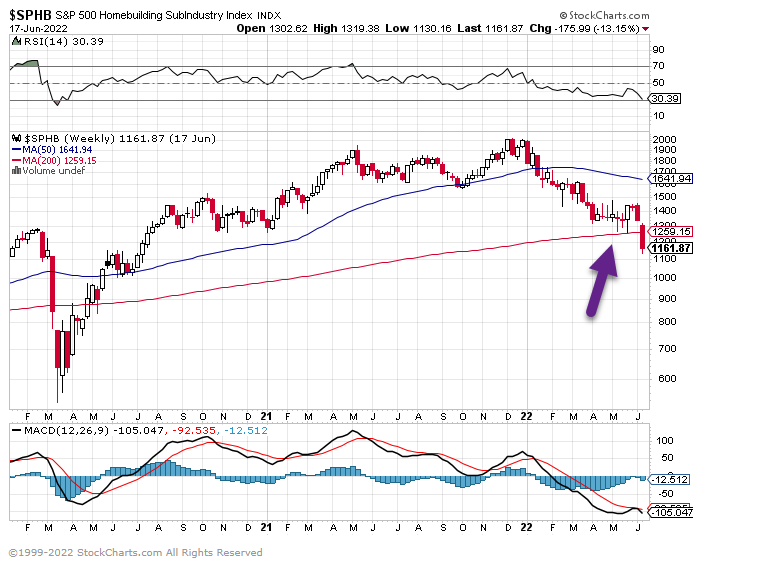Viewport: 772px width, 570px height.
Task: Click the Volume undef legend text
Action: coord(54,171)
